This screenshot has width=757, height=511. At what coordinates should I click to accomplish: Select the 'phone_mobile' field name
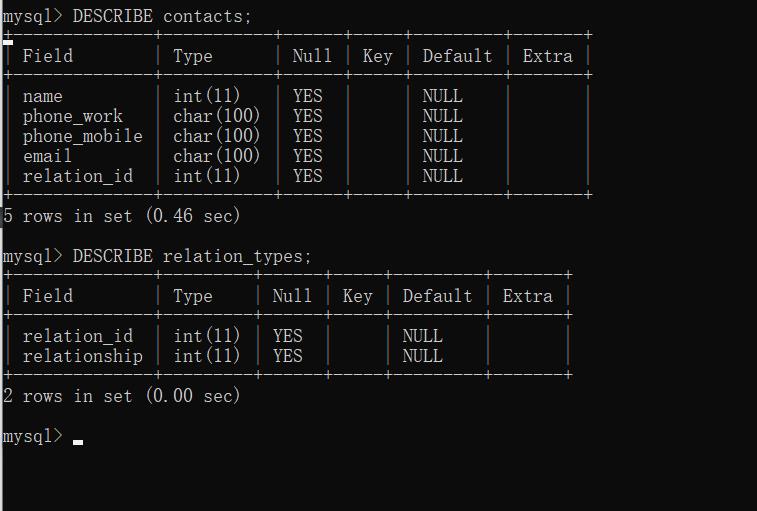point(83,136)
